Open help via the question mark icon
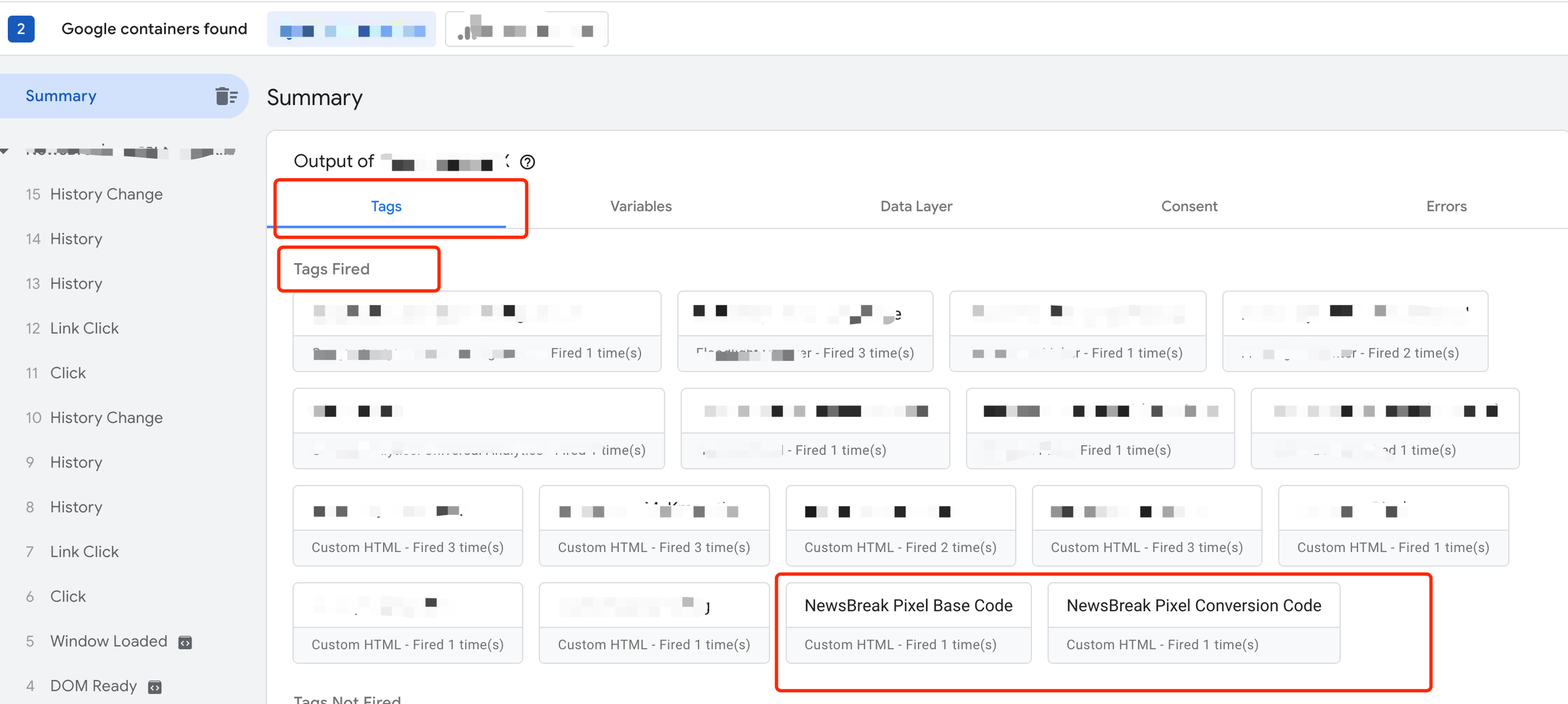Viewport: 1568px width, 704px height. coord(527,161)
